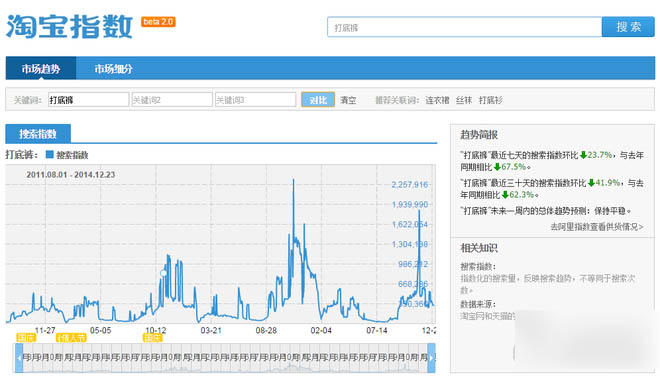Click the 关键词3 input field
Viewport: 660px width, 379px height.
pyautogui.click(x=255, y=100)
